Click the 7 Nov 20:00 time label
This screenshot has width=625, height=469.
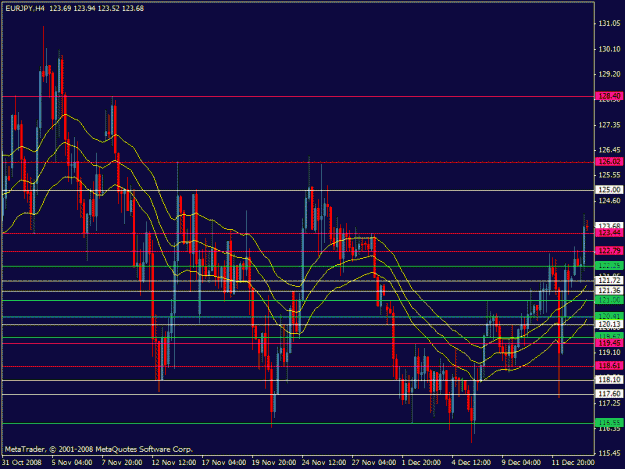(122, 462)
